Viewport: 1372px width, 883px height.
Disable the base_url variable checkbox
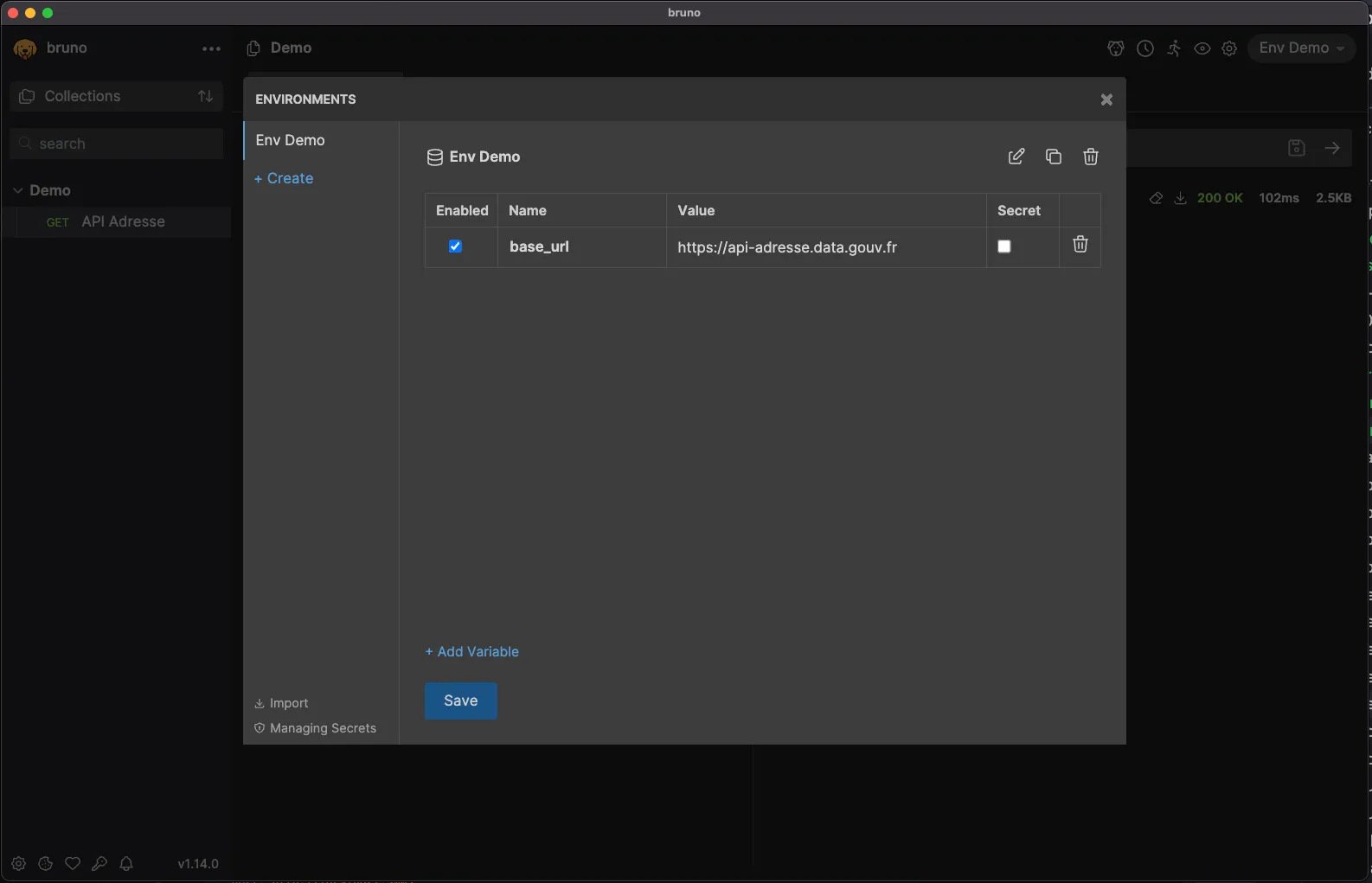[455, 246]
